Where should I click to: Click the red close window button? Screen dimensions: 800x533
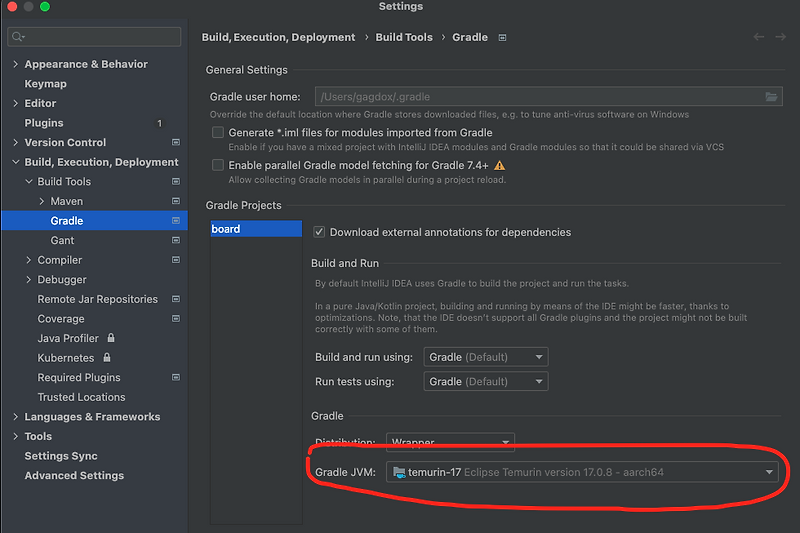click(12, 6)
